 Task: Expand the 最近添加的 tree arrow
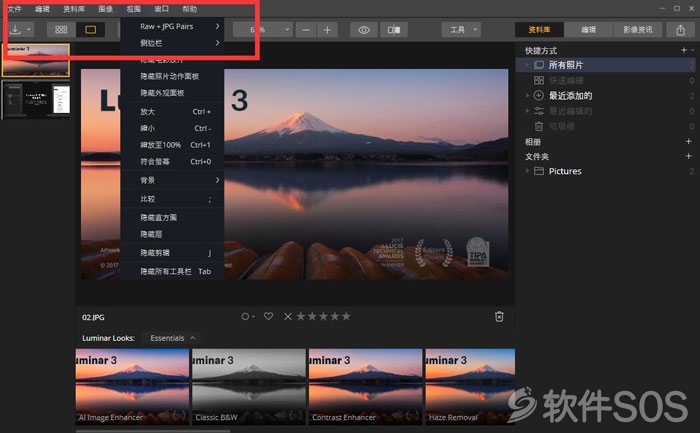527,96
